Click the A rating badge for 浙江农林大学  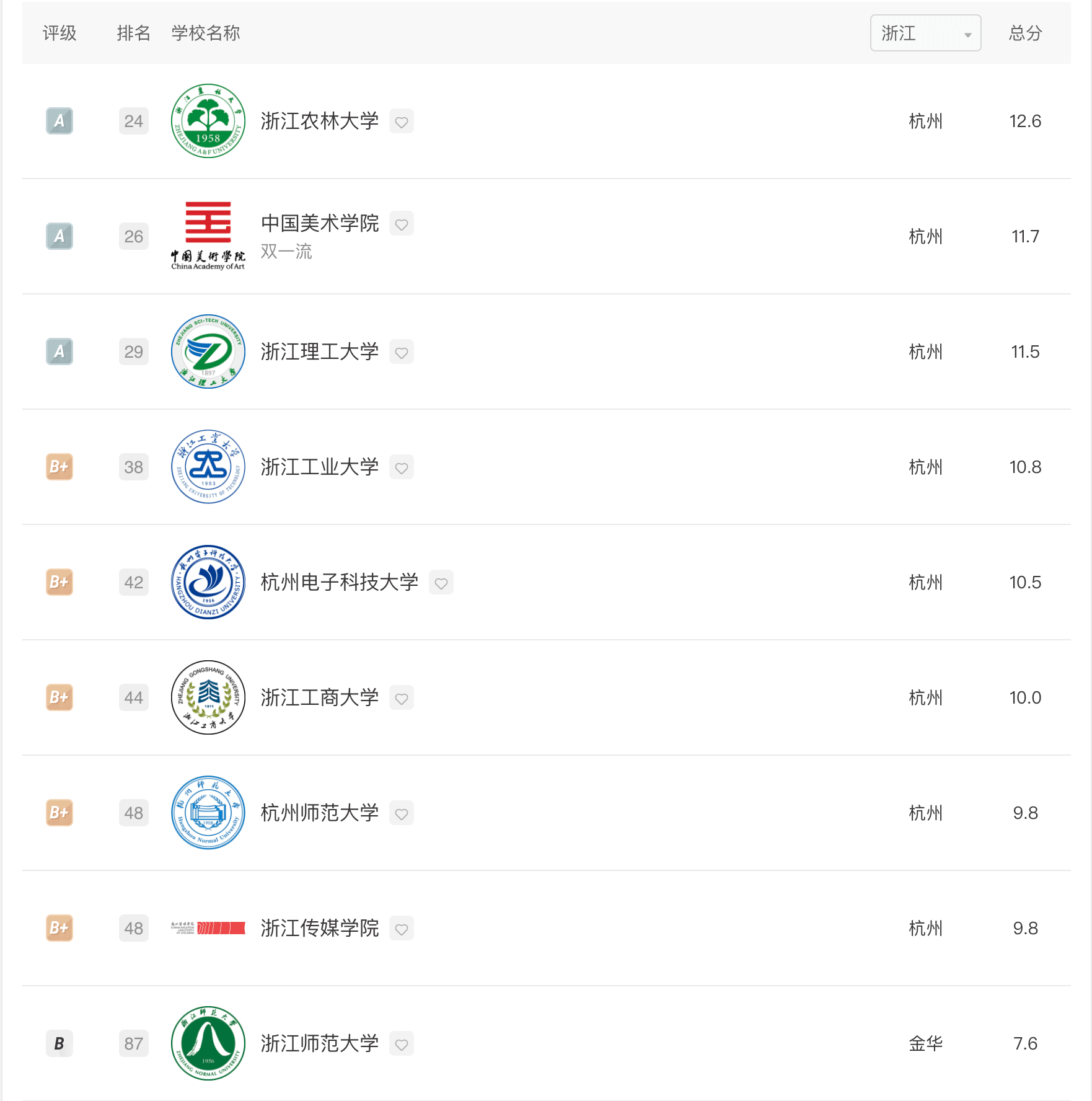pos(59,121)
